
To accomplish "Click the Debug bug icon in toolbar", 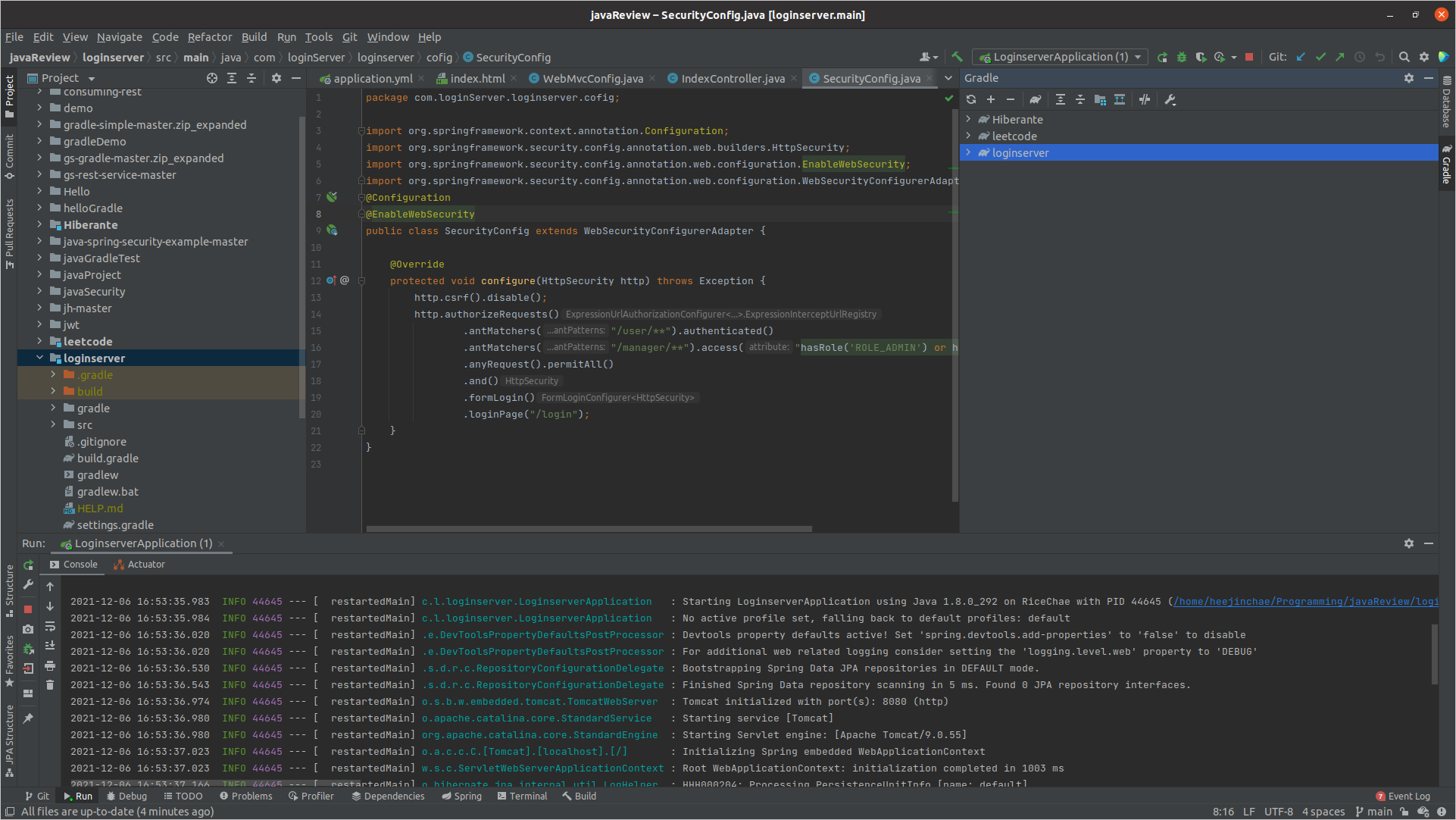I will coord(1182,57).
